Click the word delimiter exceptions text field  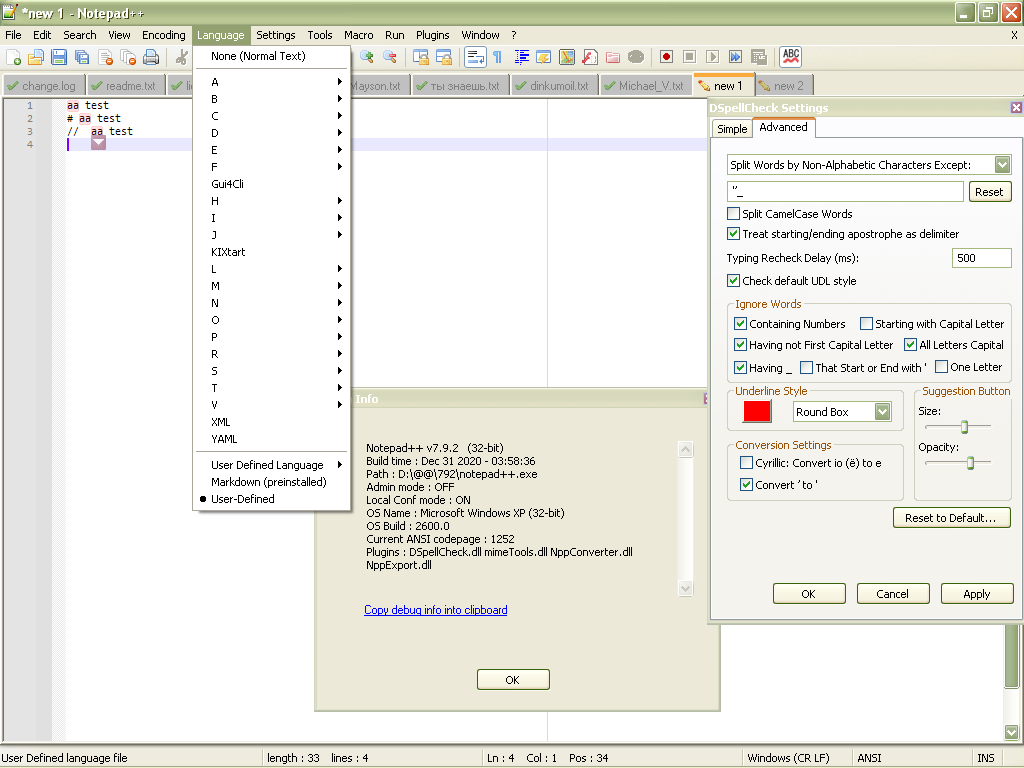coord(845,191)
